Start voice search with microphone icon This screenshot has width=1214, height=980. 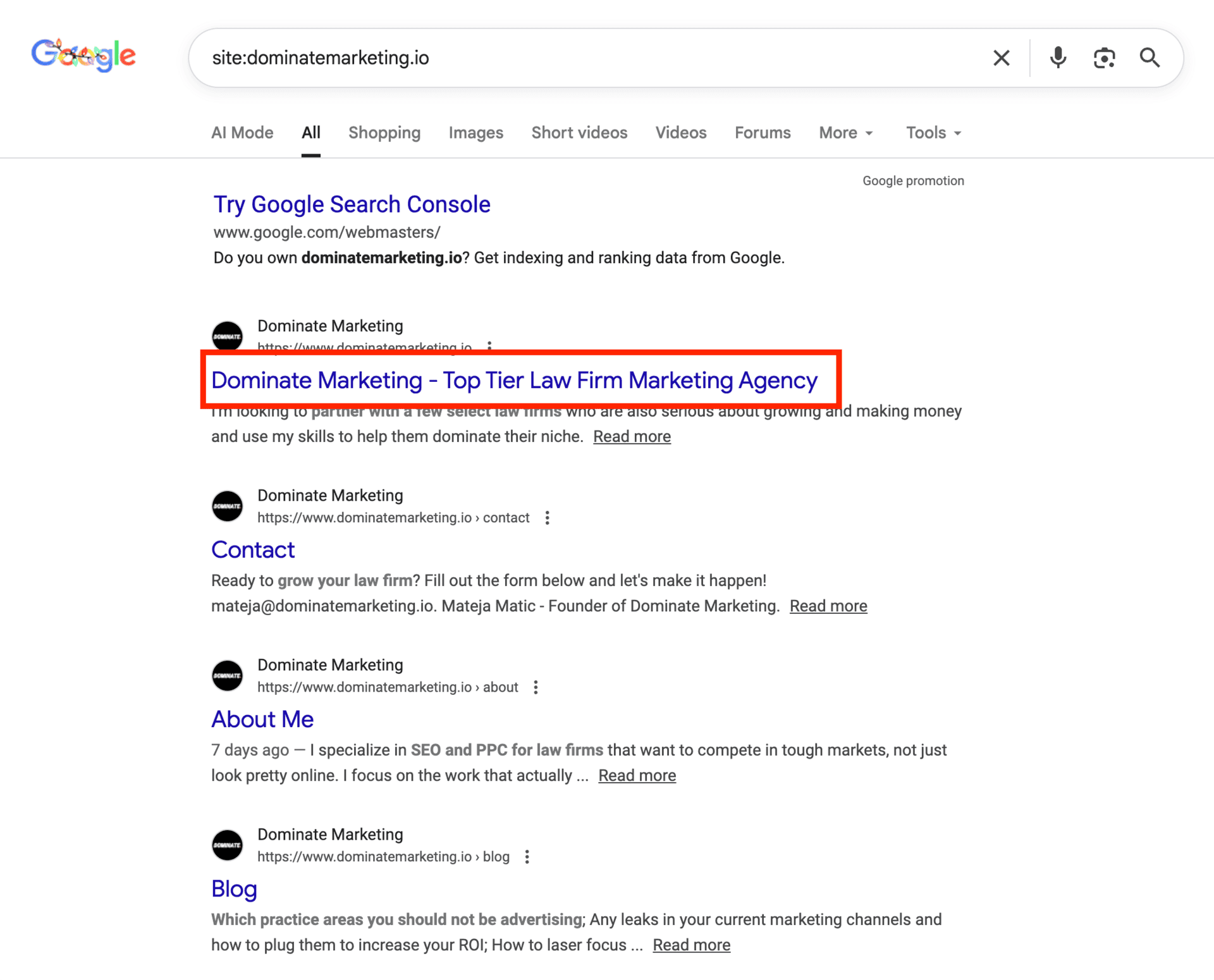pos(1058,58)
